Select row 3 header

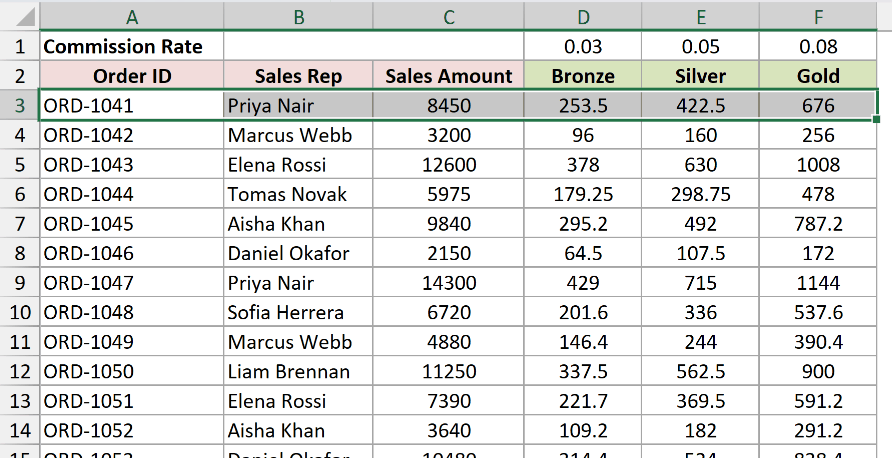(20, 105)
